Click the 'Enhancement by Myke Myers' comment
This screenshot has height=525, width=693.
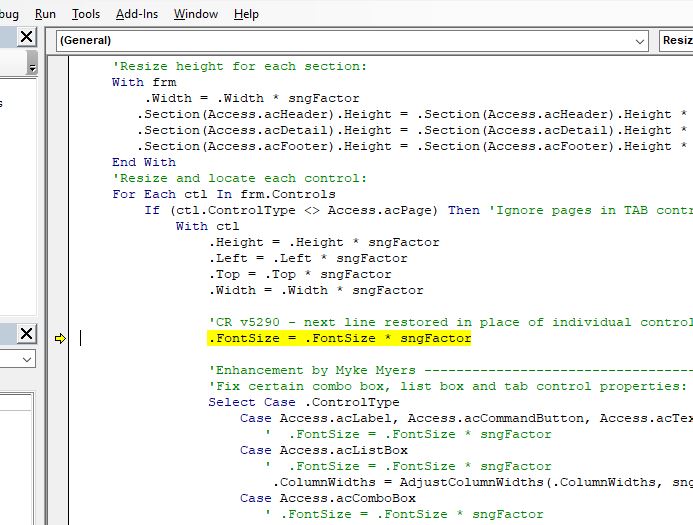pyautogui.click(x=450, y=370)
